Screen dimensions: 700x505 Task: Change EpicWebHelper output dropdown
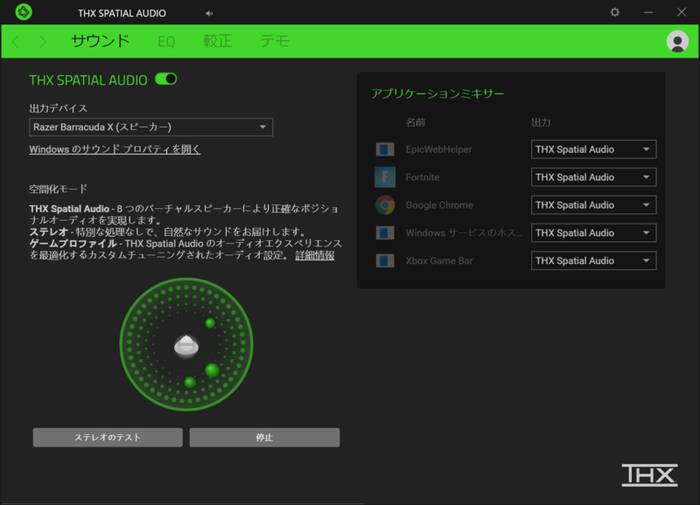coord(594,150)
